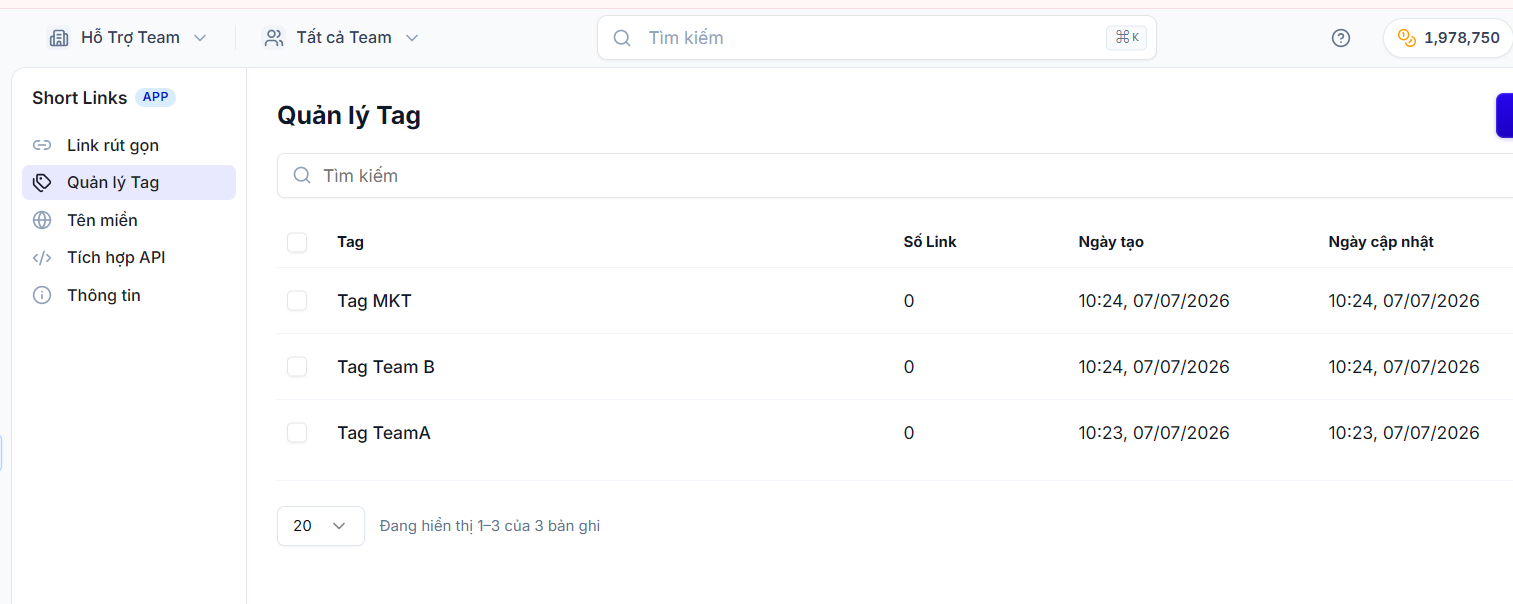The height and width of the screenshot is (604, 1513).
Task: Toggle the Tag TeamA row checkbox
Action: pos(297,433)
